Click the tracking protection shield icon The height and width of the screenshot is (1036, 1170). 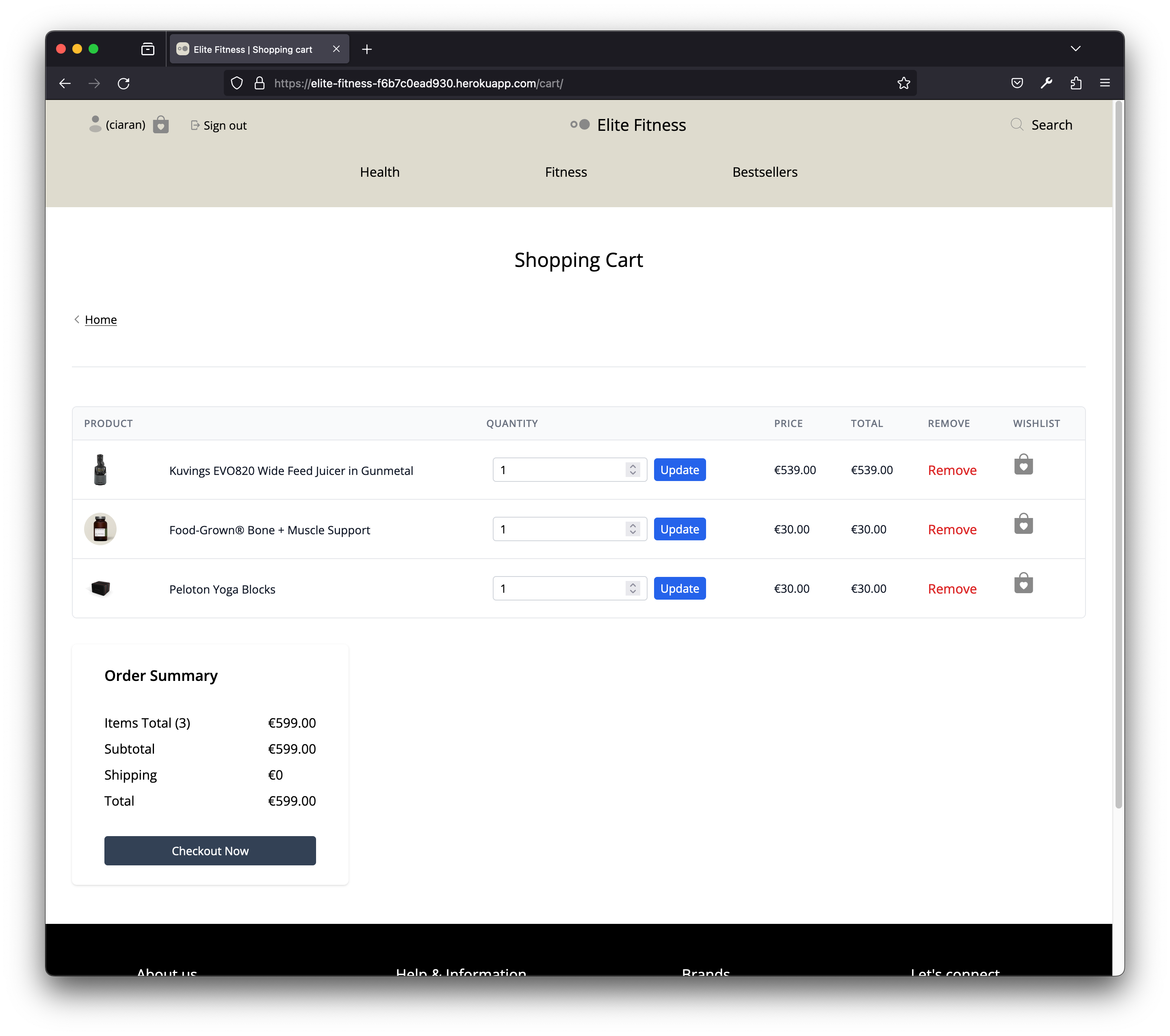pyautogui.click(x=237, y=84)
